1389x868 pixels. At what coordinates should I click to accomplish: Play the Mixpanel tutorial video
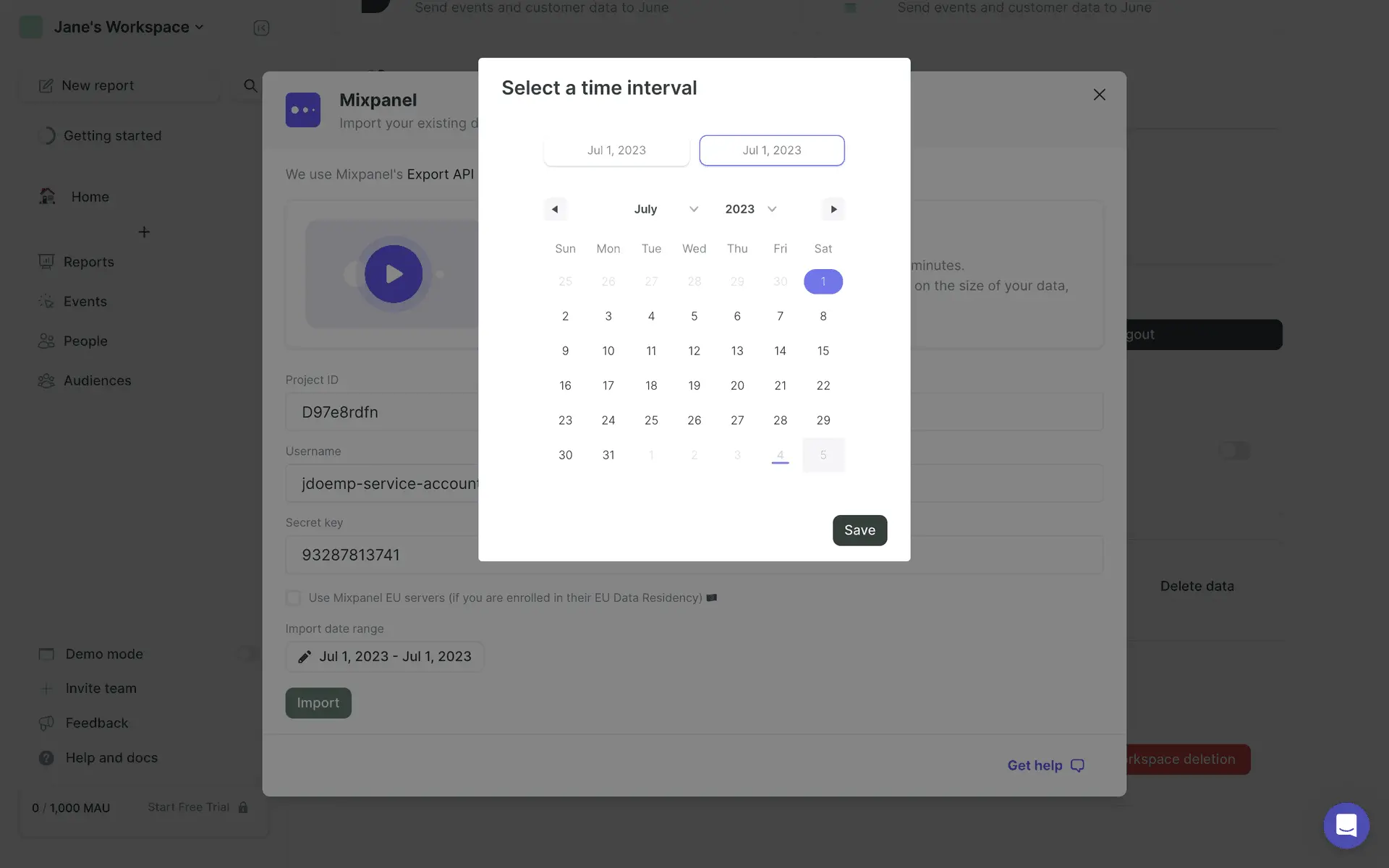394,274
